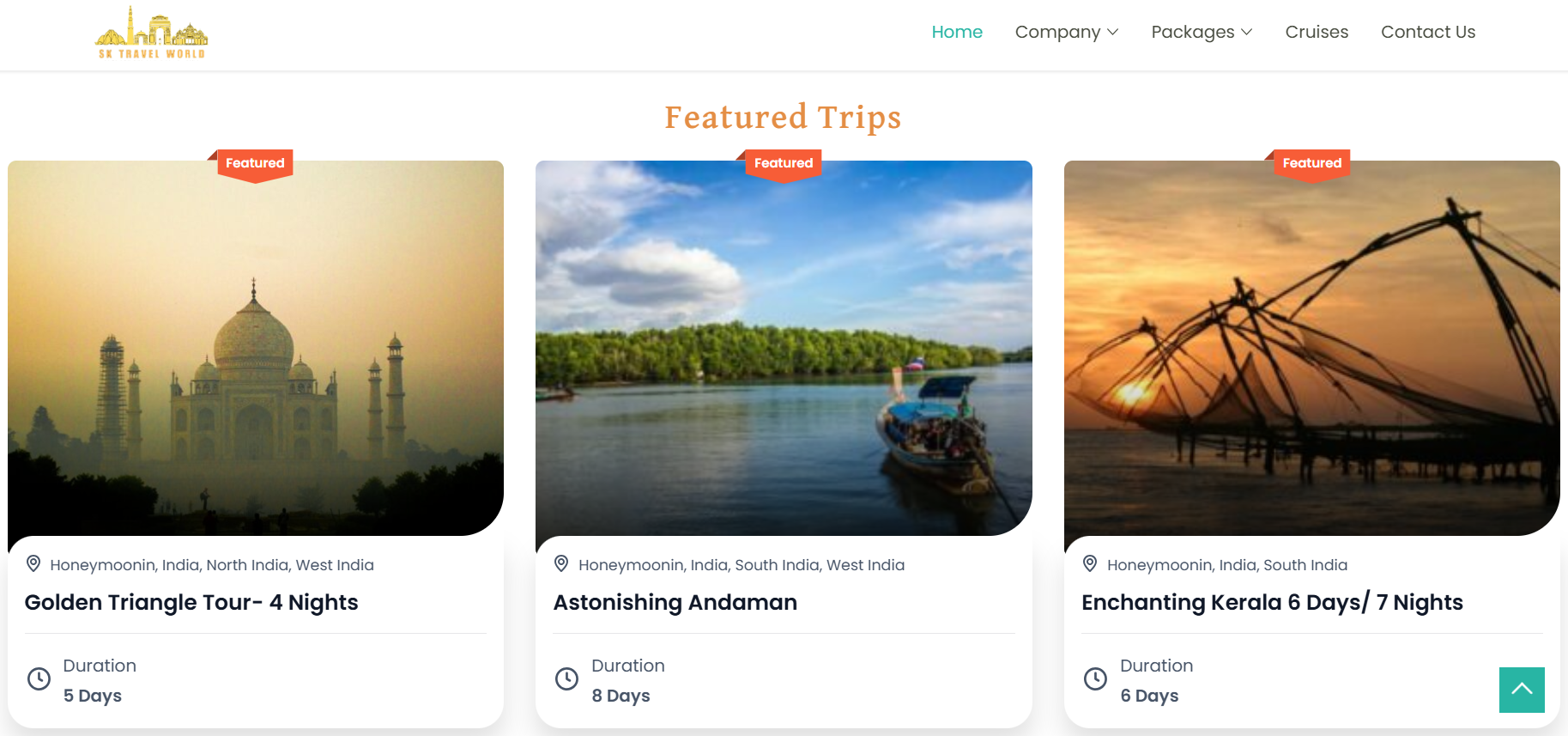Navigate to Contact Us

1428,32
